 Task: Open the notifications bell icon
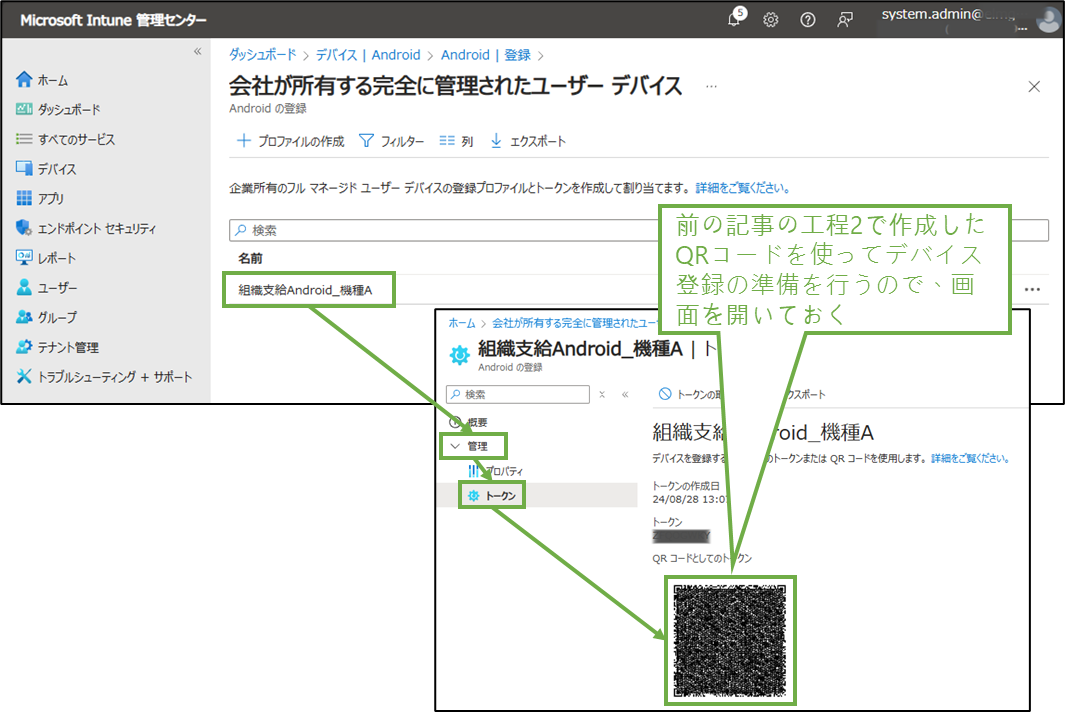pos(734,20)
